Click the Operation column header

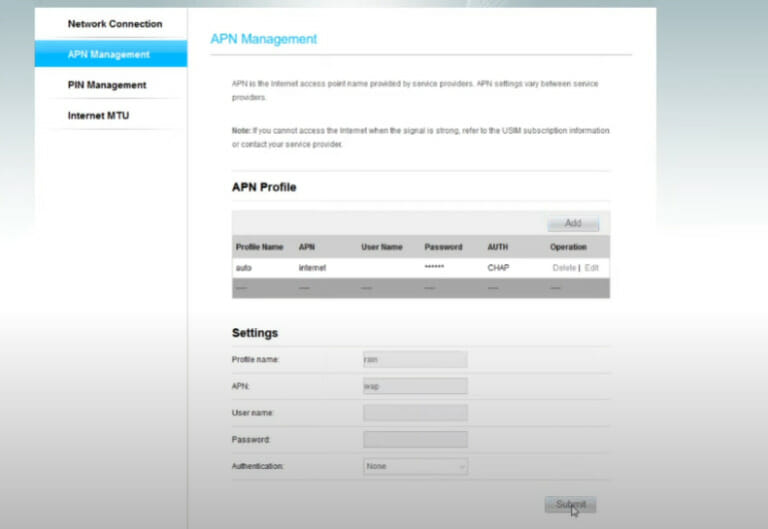pyautogui.click(x=568, y=247)
